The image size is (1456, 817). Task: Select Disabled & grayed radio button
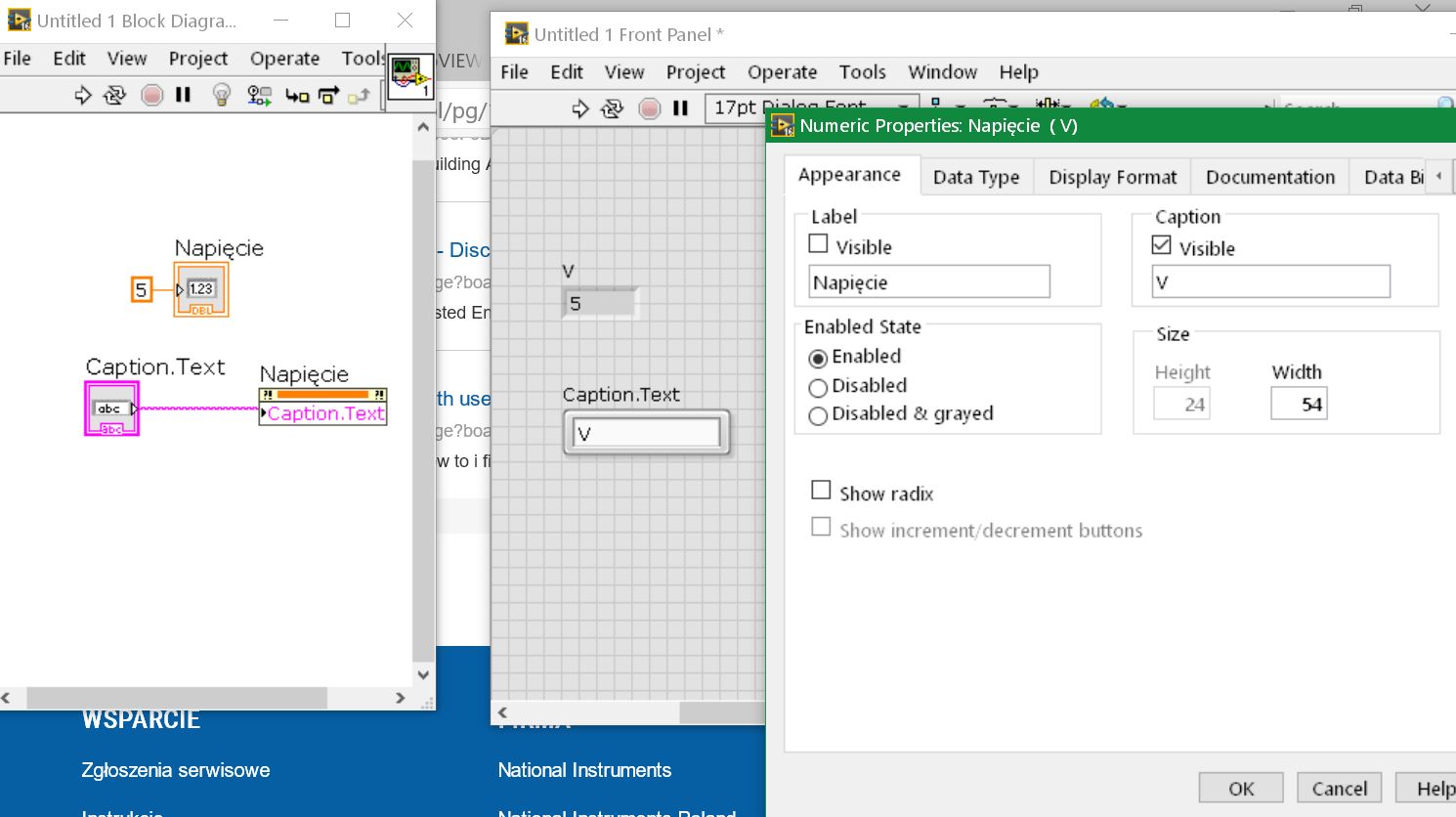pyautogui.click(x=818, y=416)
